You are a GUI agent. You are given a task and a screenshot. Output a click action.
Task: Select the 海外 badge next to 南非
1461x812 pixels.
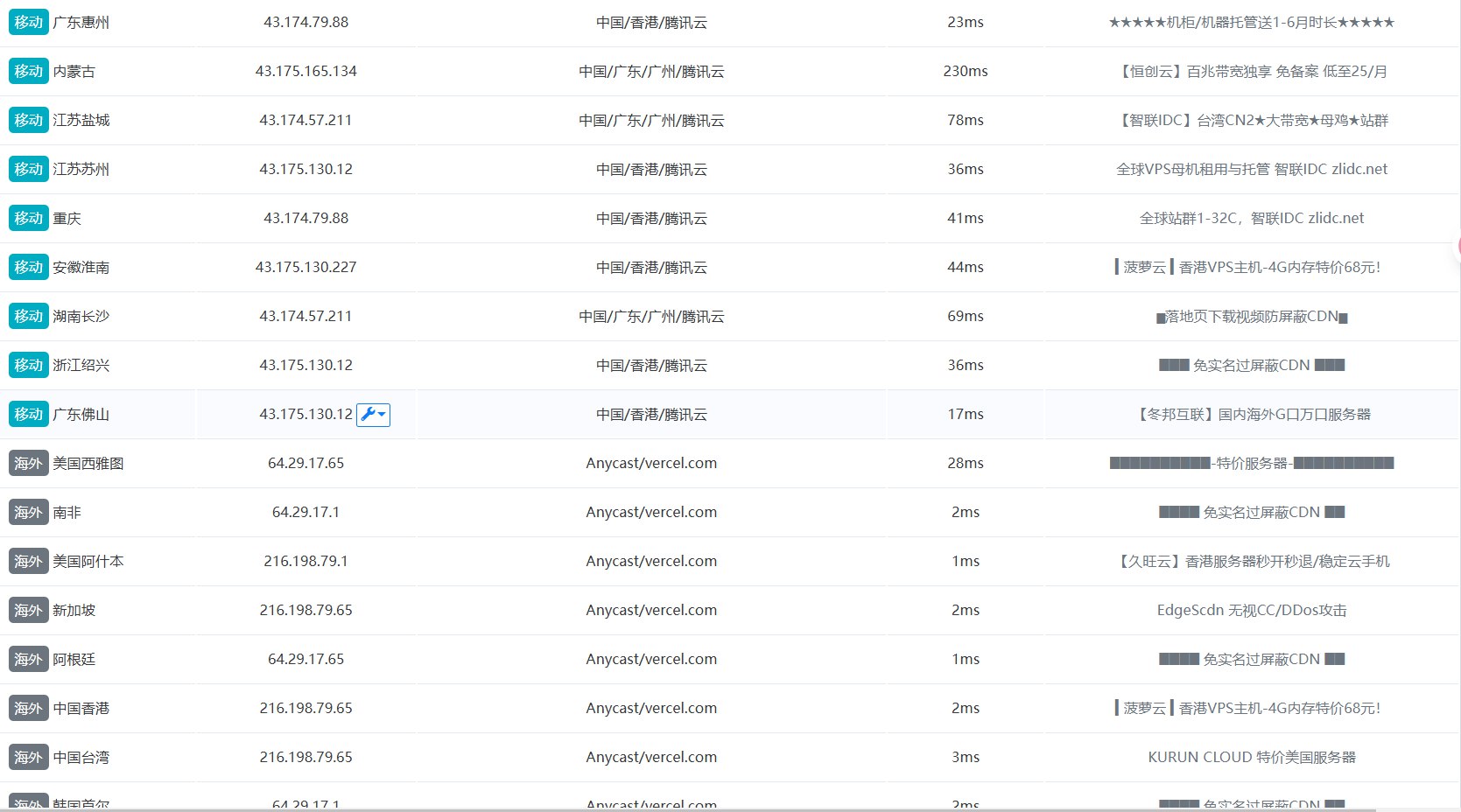pos(28,513)
